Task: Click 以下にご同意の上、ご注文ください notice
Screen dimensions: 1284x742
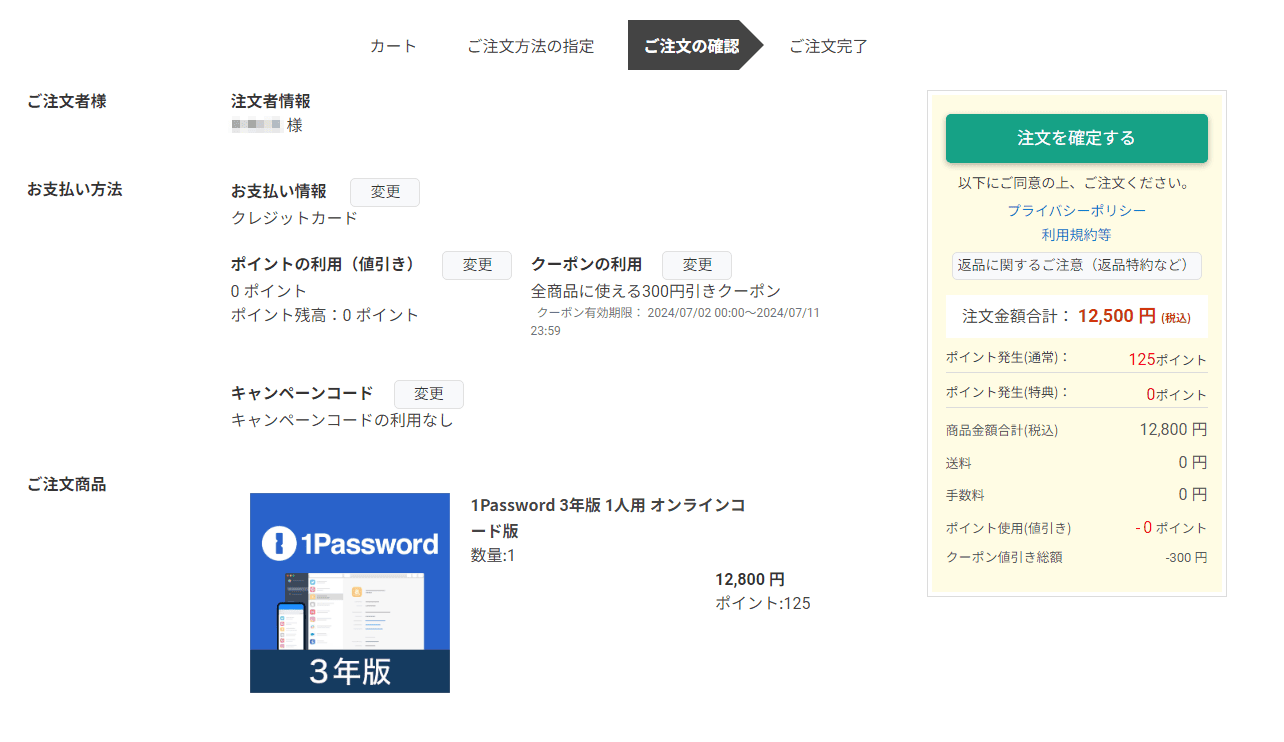Action: [1076, 184]
